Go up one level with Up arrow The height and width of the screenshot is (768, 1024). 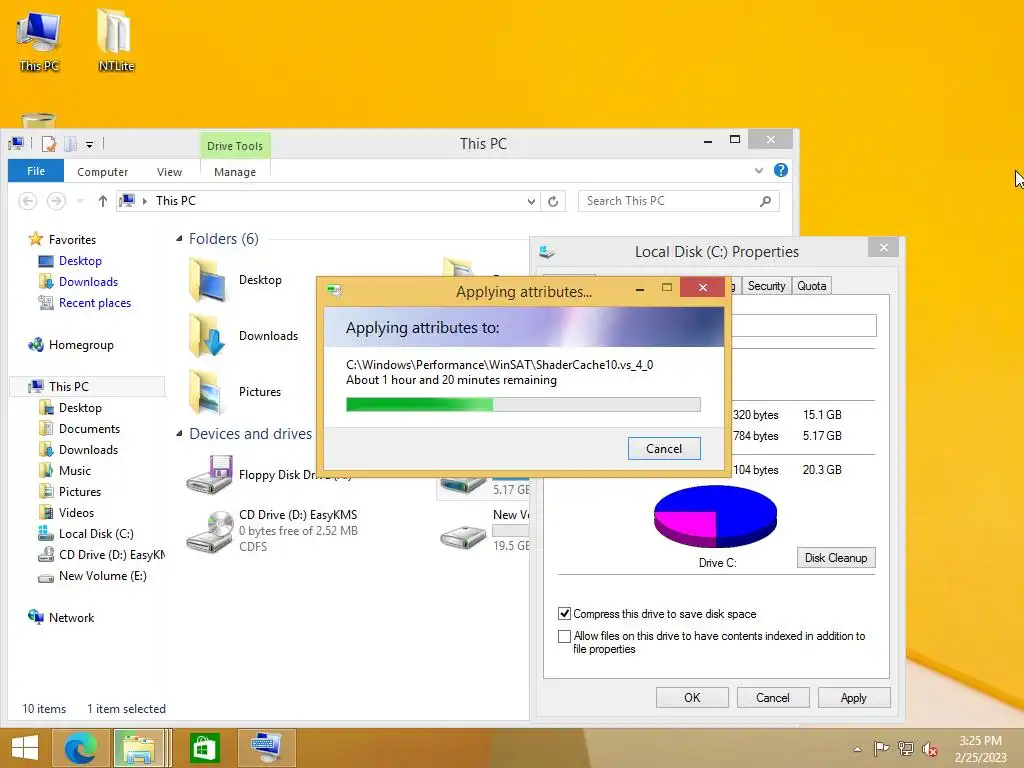point(103,201)
